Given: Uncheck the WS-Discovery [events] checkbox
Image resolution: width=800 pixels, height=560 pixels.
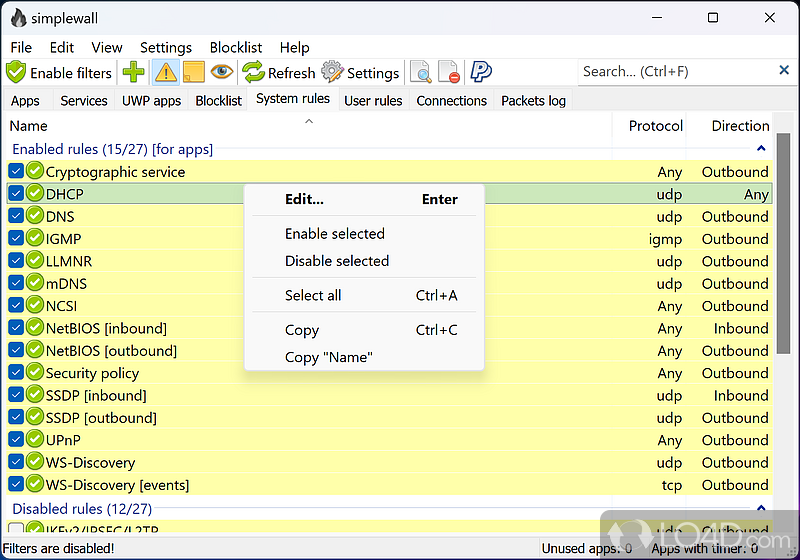Looking at the screenshot, I should click(16, 484).
